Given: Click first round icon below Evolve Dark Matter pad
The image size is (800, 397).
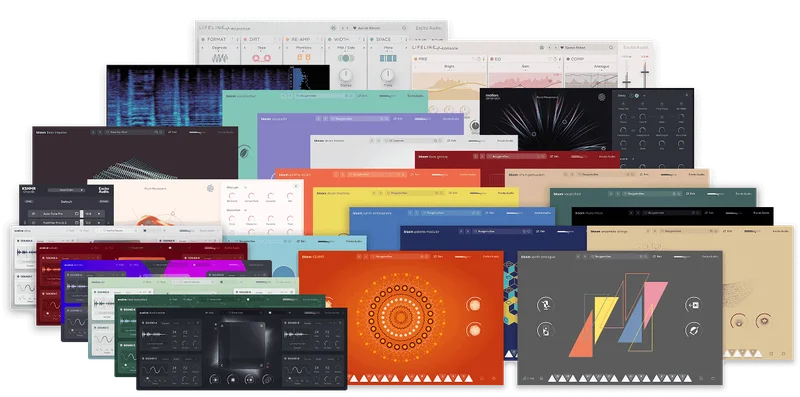Looking at the screenshot, I should pyautogui.click(x=215, y=379).
